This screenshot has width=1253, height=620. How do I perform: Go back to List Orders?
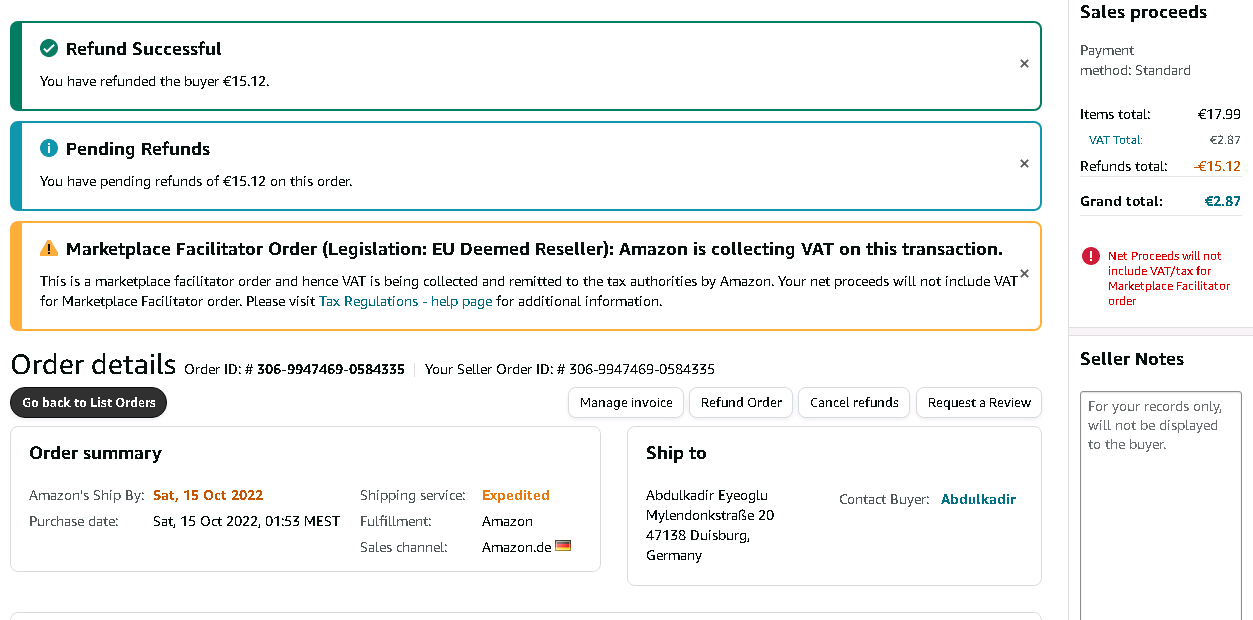(89, 402)
